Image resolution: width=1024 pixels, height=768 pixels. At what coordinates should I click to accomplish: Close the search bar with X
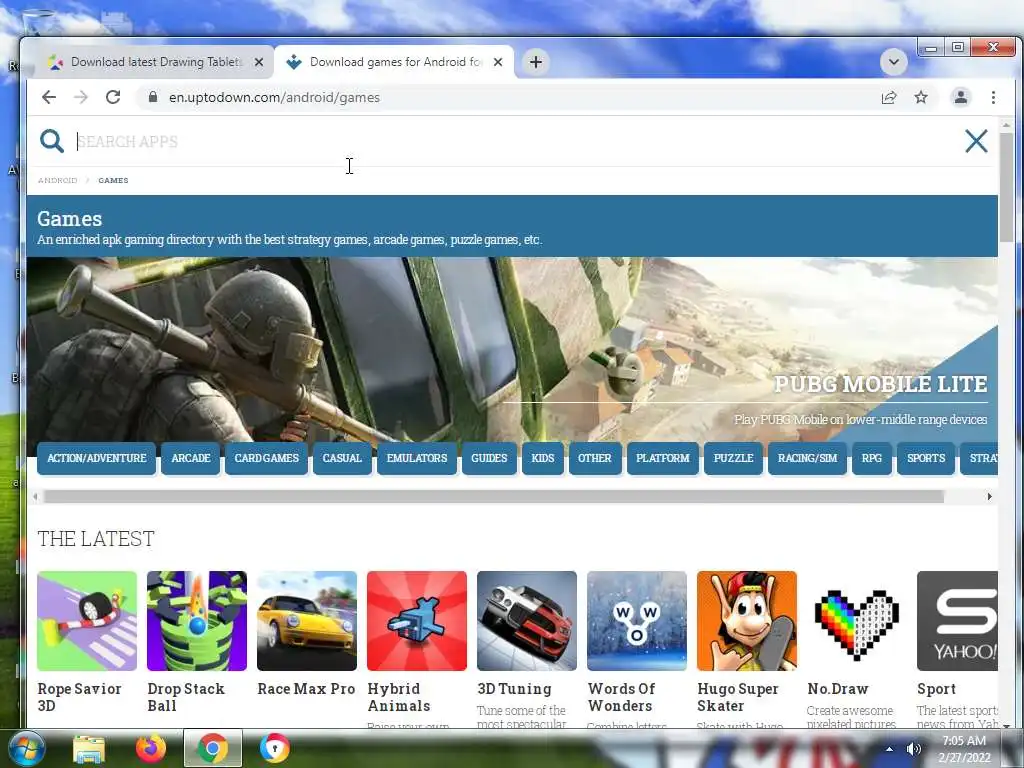(x=976, y=141)
